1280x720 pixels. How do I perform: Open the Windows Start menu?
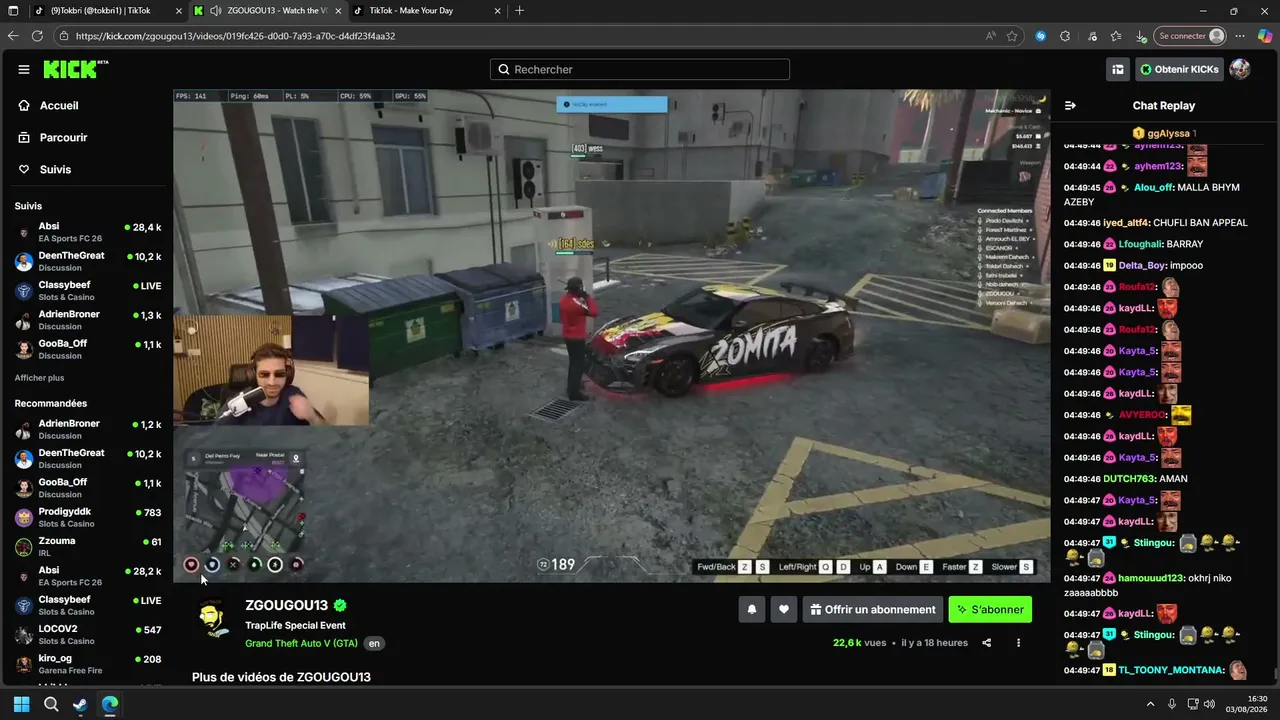[21, 704]
